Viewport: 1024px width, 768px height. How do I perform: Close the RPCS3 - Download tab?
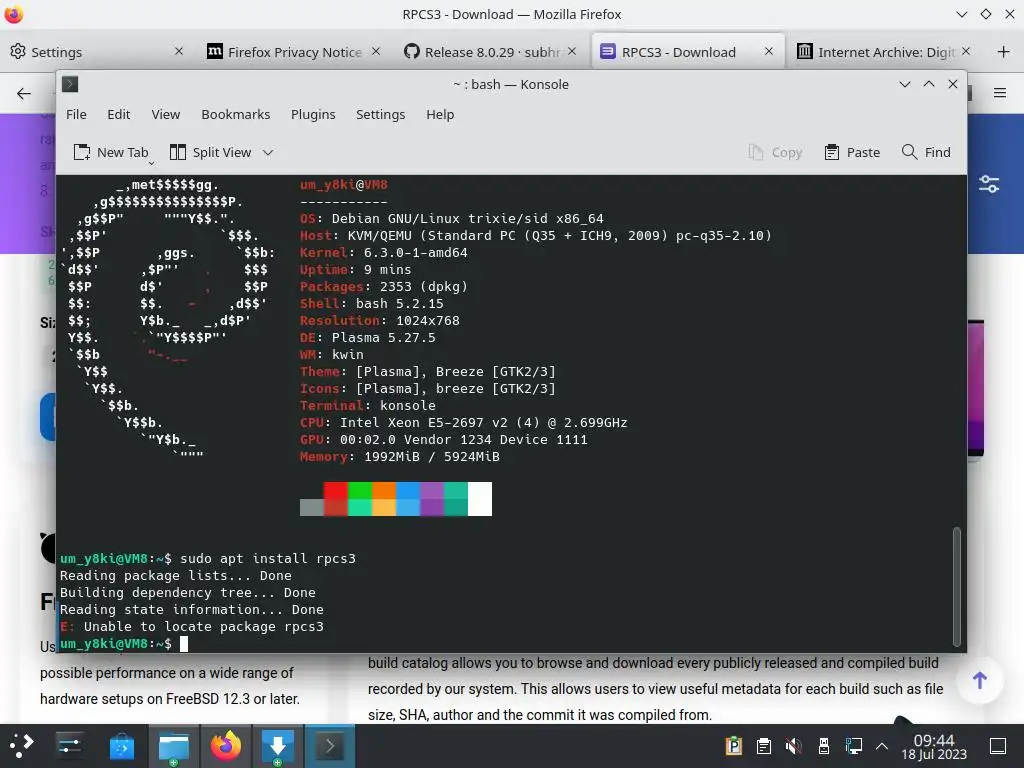tap(769, 51)
